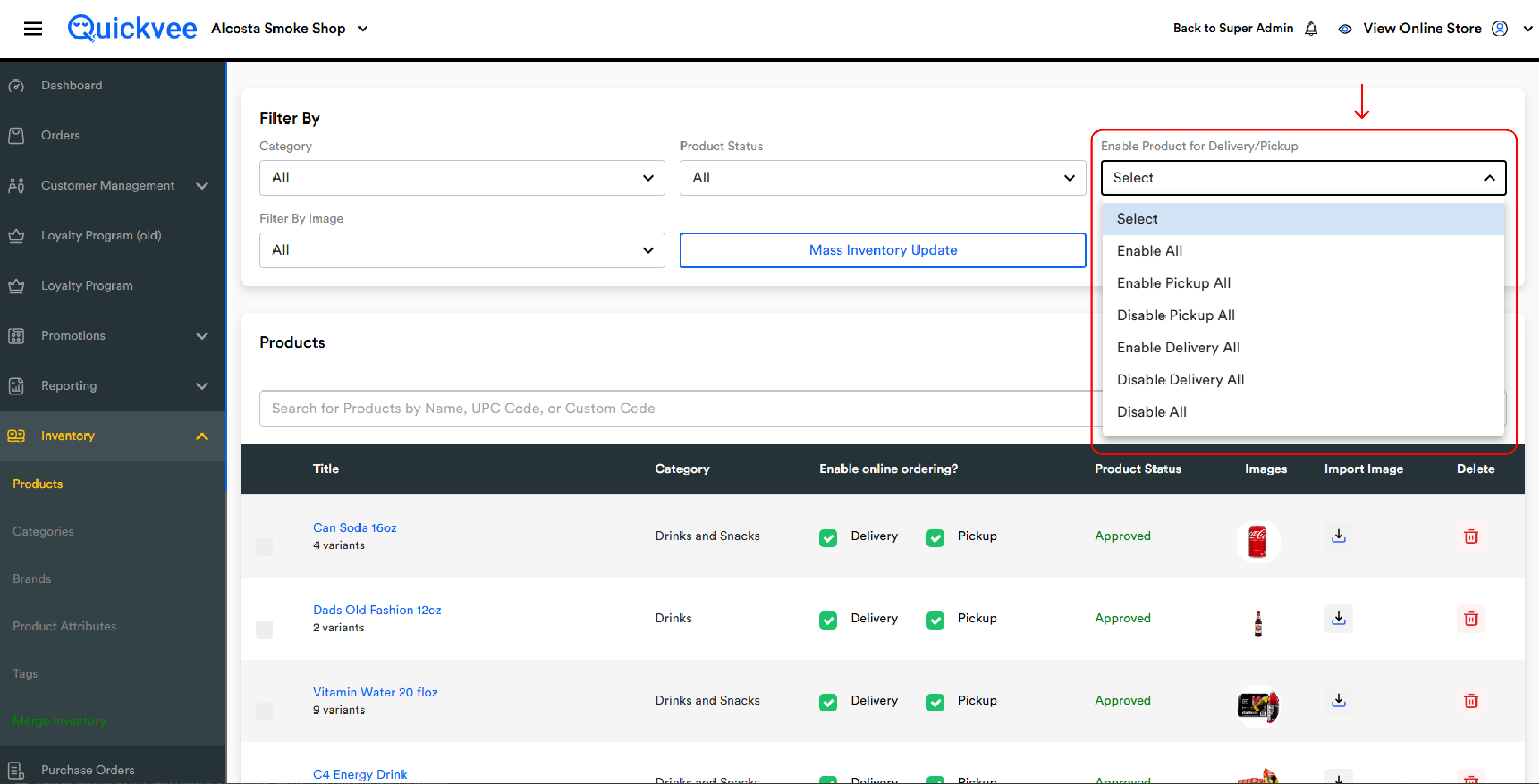1539x784 pixels.
Task: Click the Mass Inventory Update button
Action: [883, 250]
